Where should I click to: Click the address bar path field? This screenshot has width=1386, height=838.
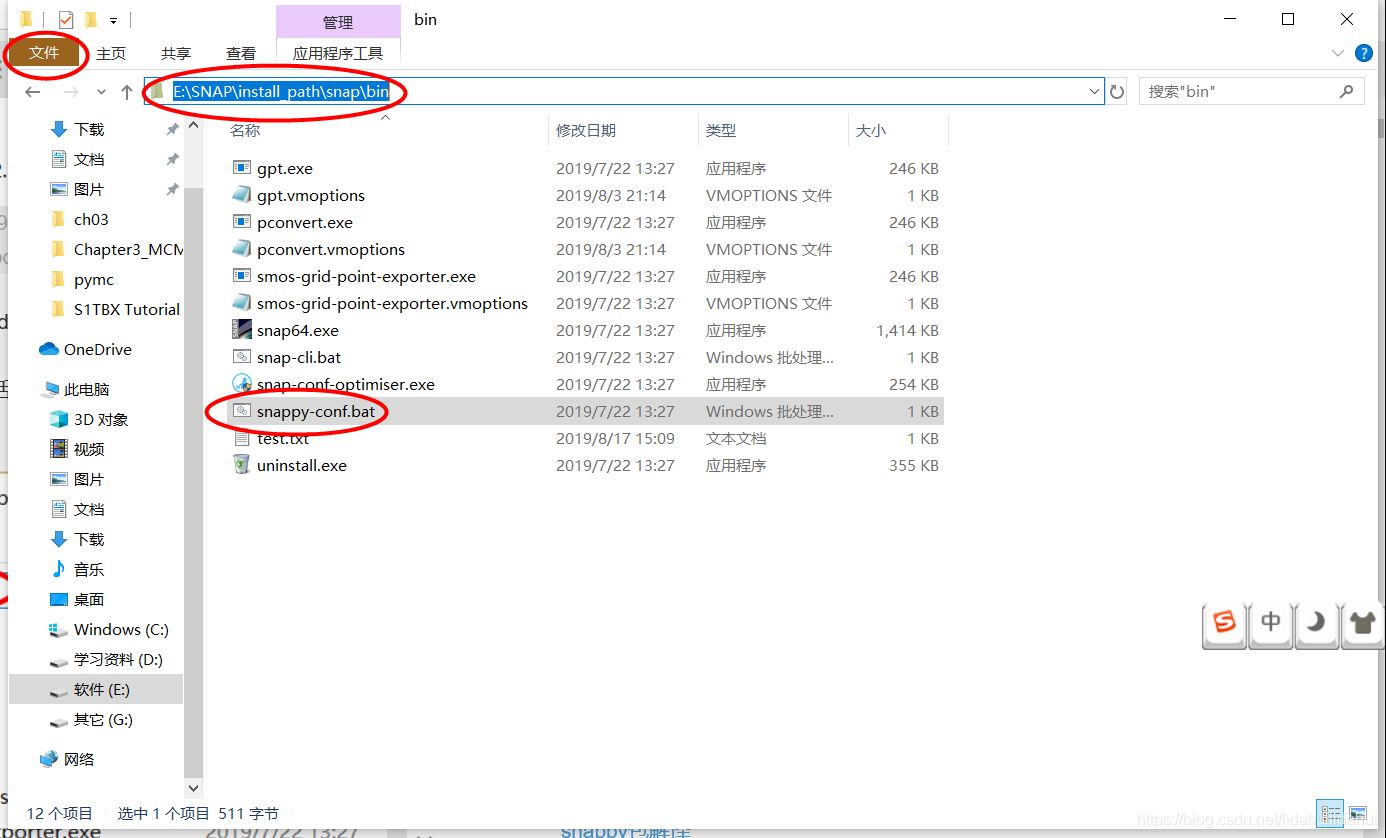624,91
